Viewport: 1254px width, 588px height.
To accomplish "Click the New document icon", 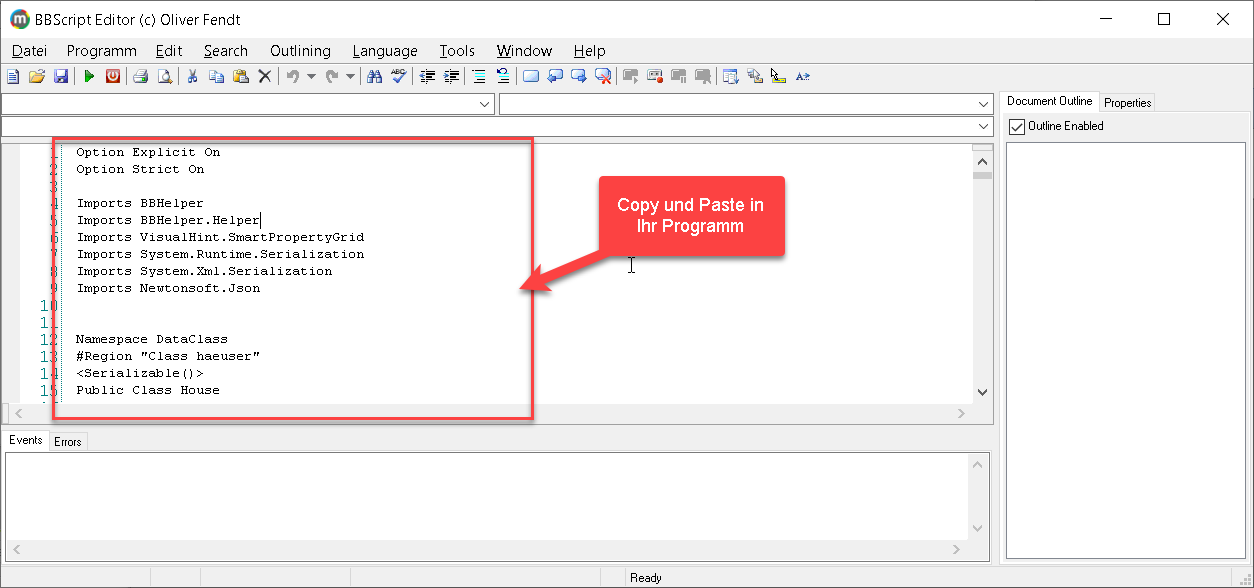I will tap(13, 76).
